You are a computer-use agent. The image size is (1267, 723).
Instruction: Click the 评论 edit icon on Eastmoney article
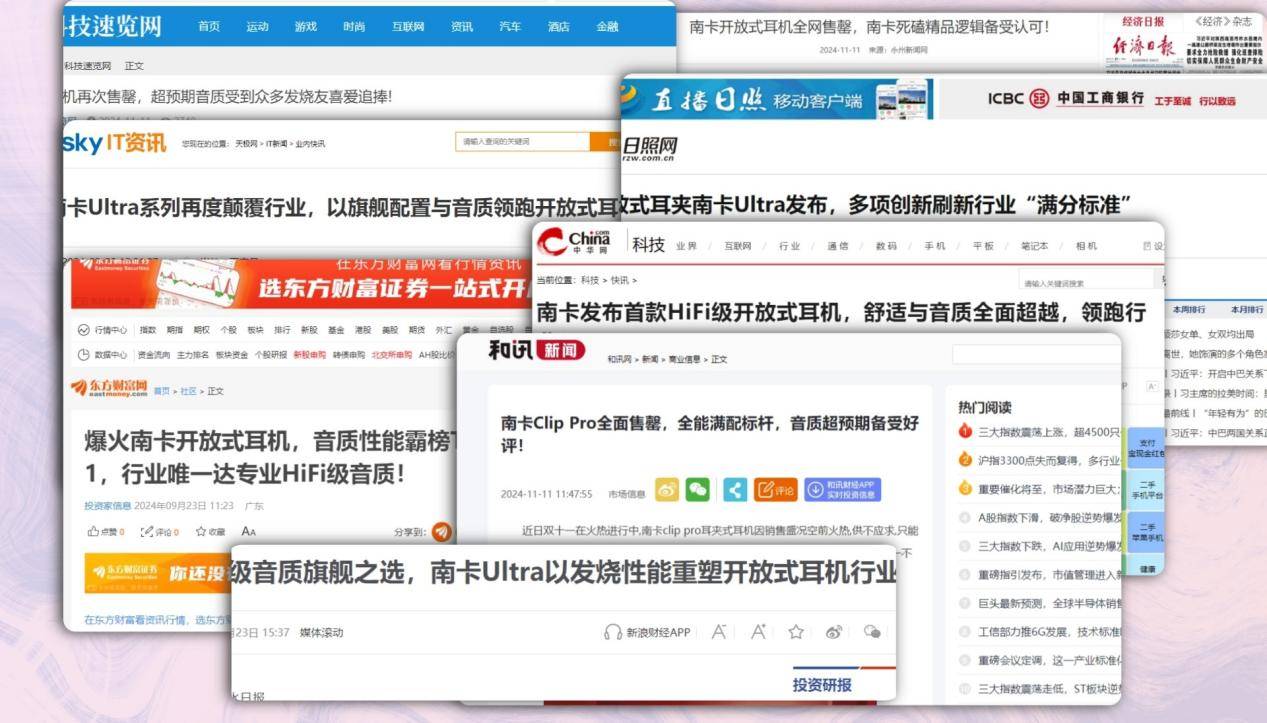click(148, 532)
